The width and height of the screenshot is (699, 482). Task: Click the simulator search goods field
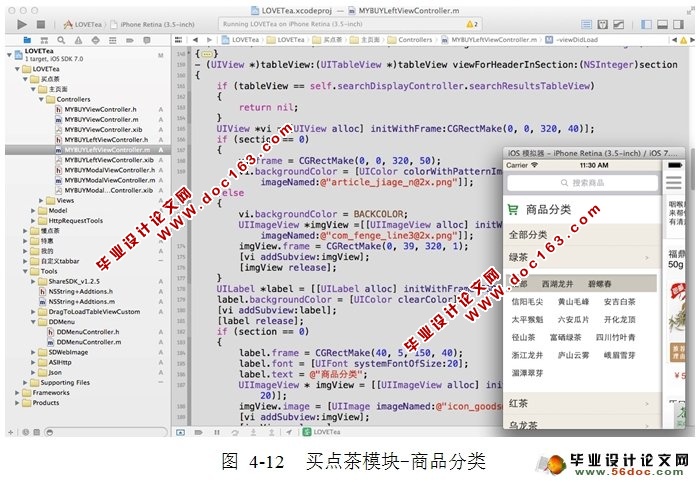pos(582,183)
